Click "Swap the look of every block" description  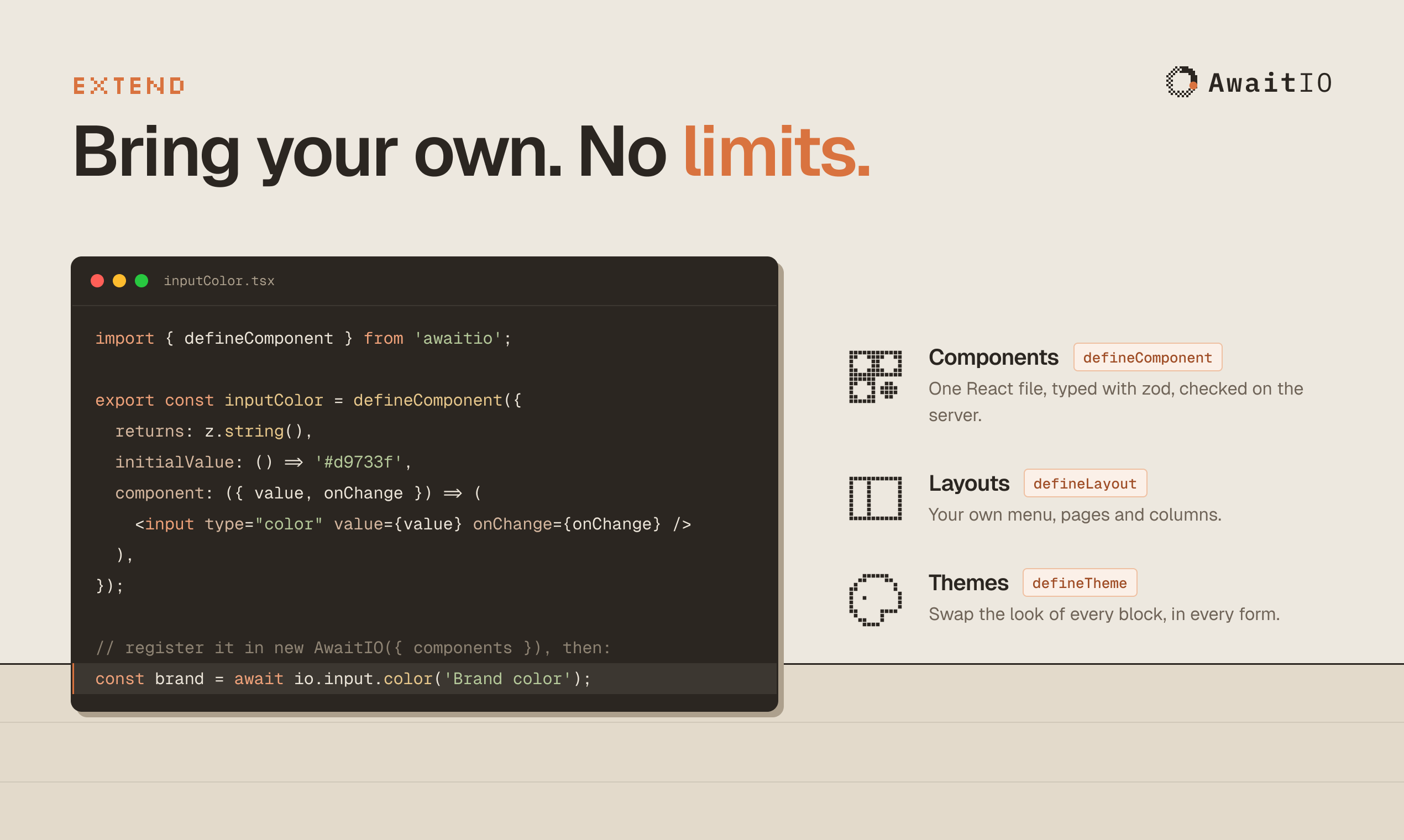click(1104, 614)
